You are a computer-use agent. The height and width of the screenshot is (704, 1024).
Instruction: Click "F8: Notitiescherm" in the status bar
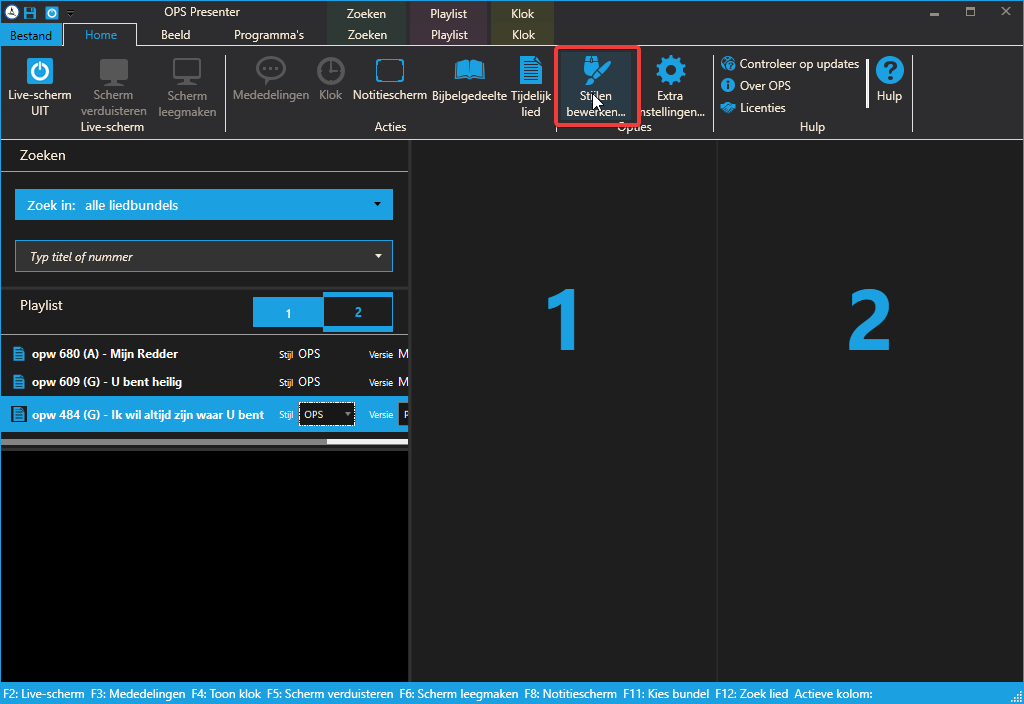pyautogui.click(x=571, y=694)
